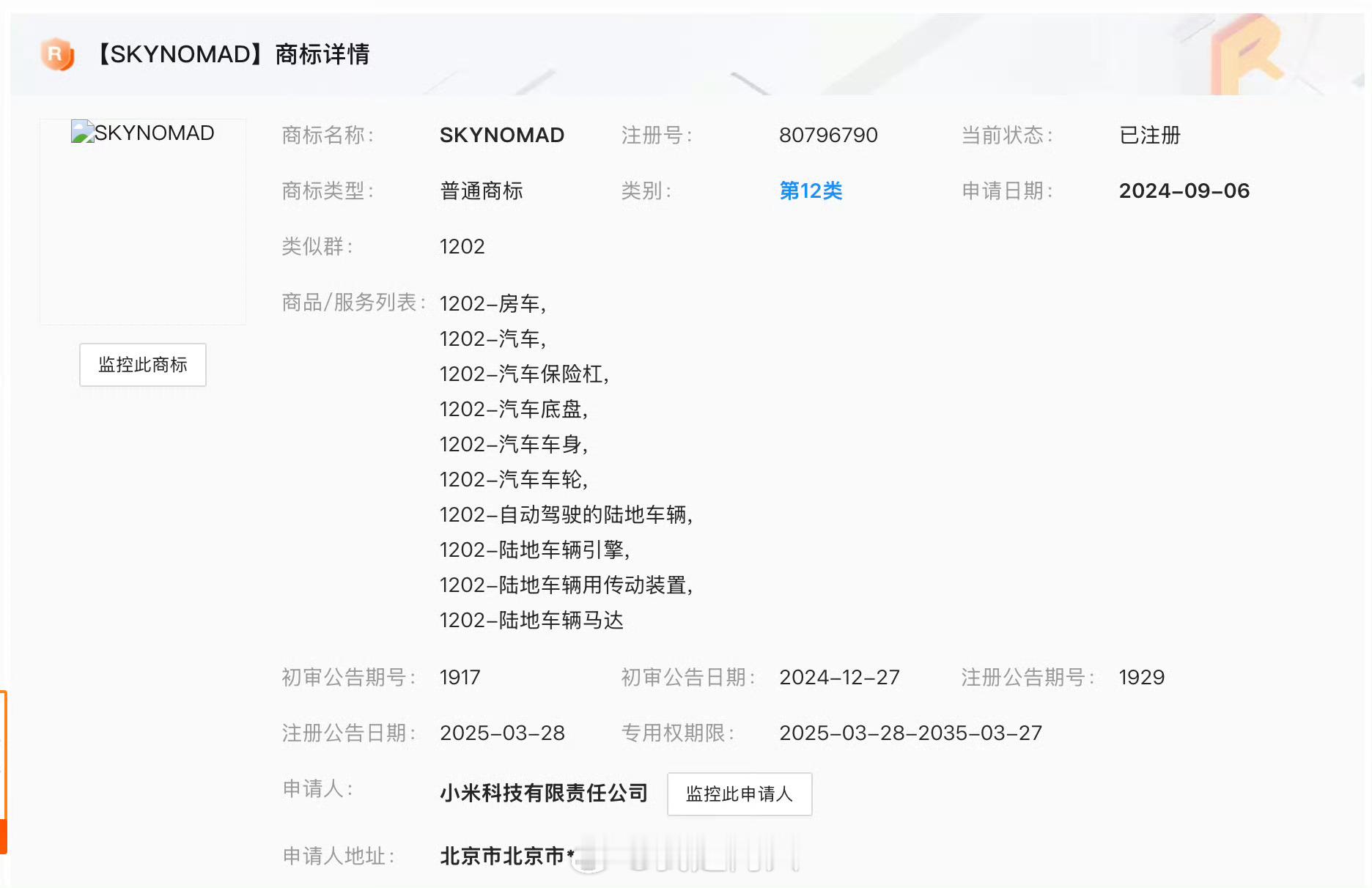
Task: Click goods item 1202-陆地车辆引擎
Action: click(534, 550)
